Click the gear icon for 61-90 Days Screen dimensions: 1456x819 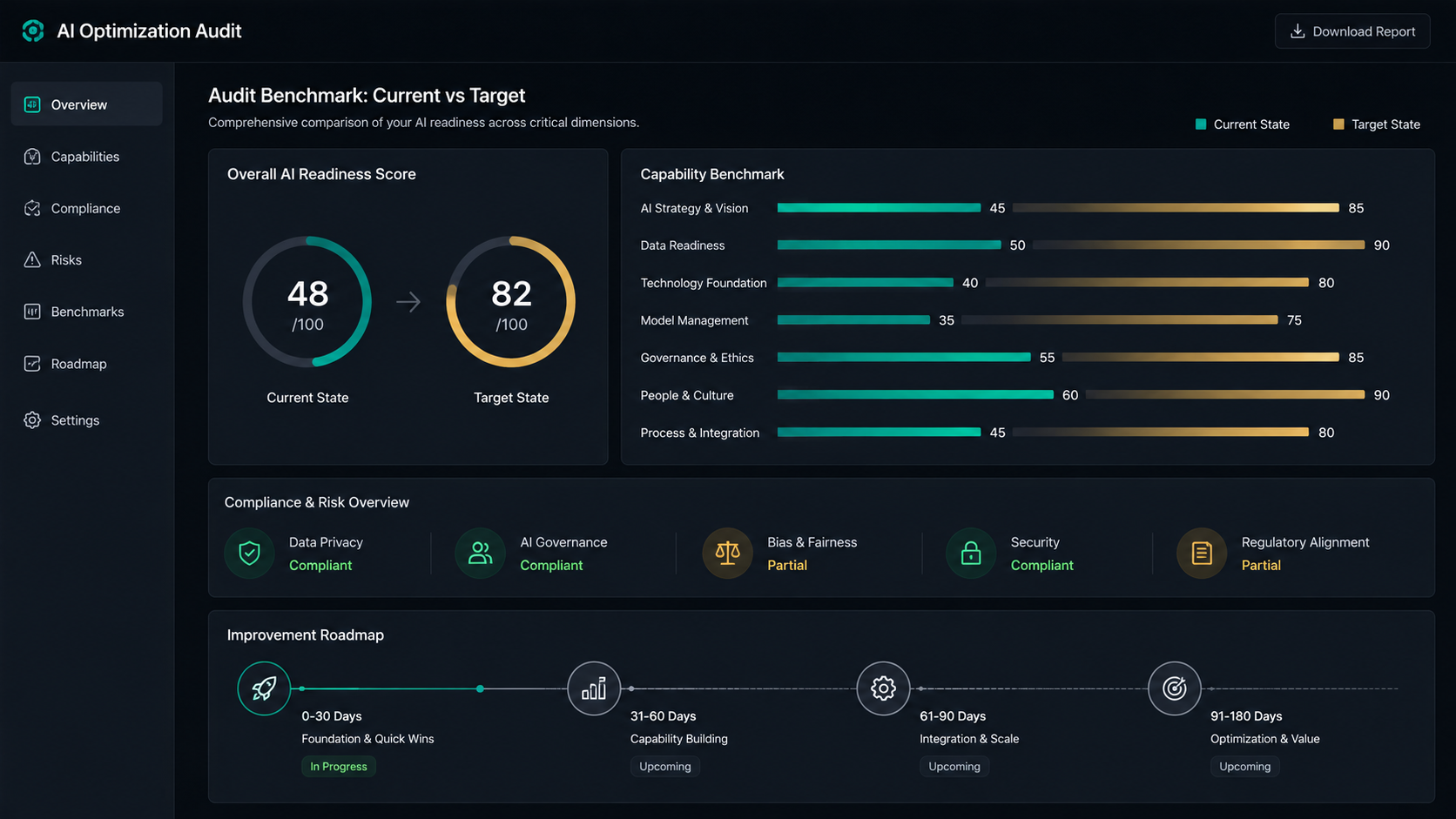point(883,688)
